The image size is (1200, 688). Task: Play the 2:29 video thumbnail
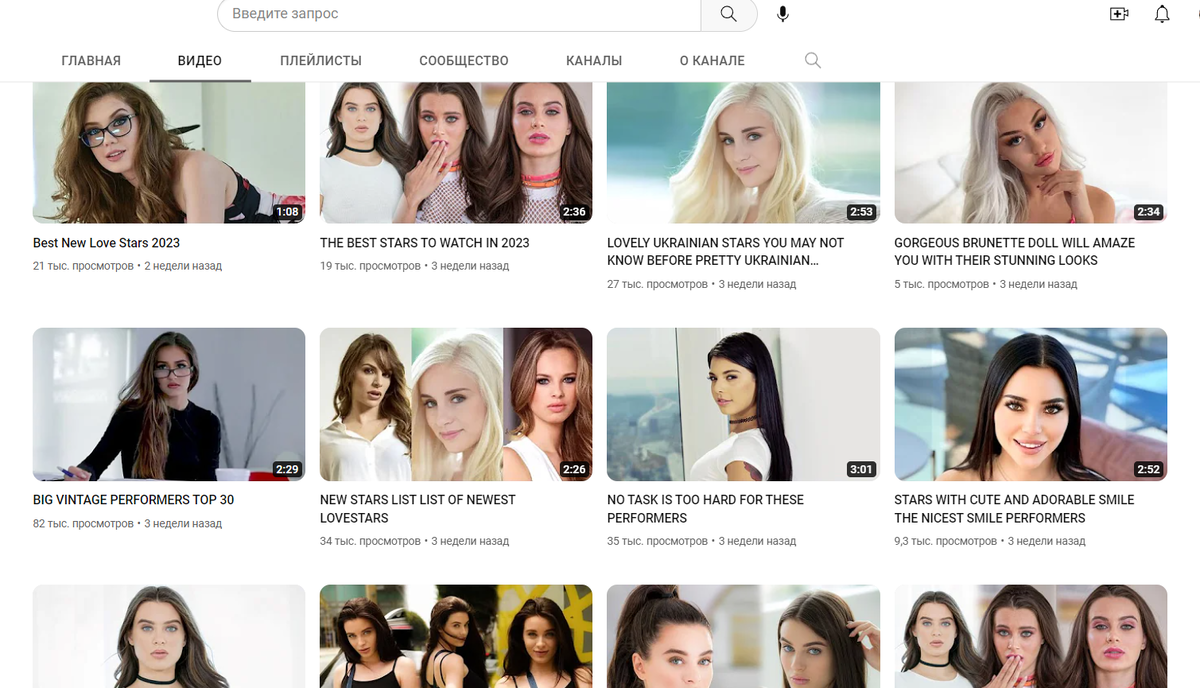click(169, 404)
